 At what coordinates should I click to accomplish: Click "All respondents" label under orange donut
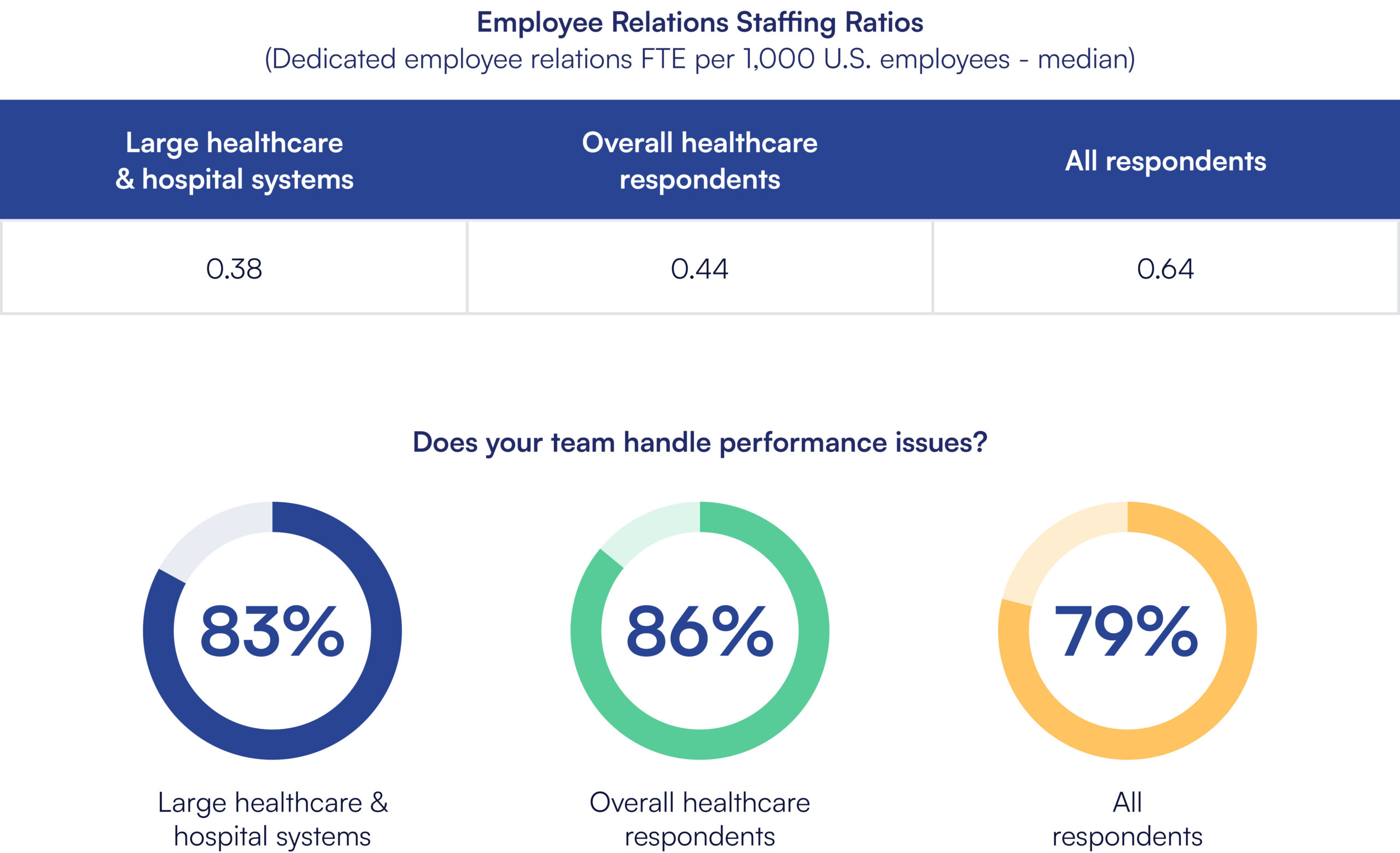click(1127, 819)
